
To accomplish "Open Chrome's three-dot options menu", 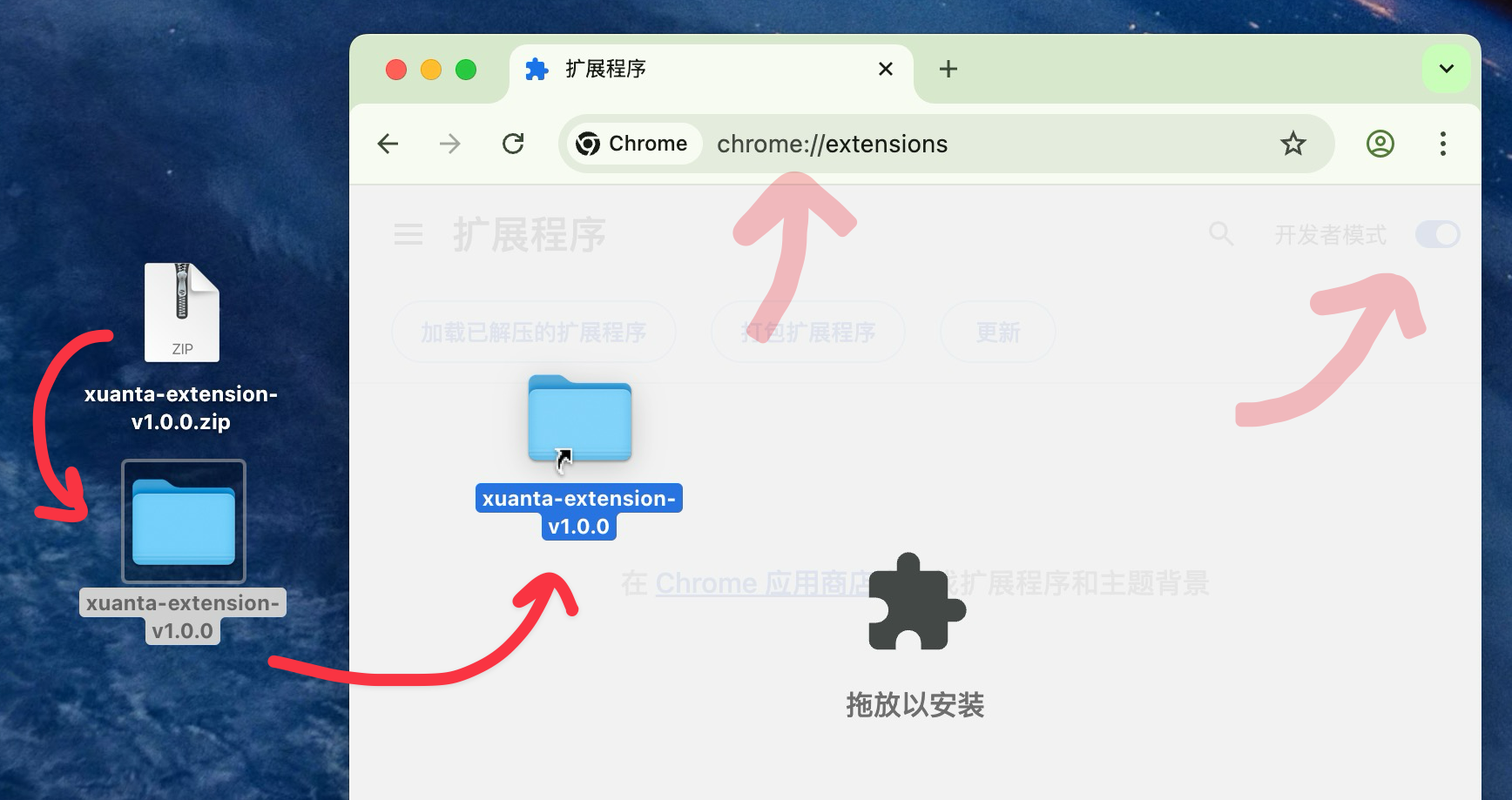I will pos(1443,144).
